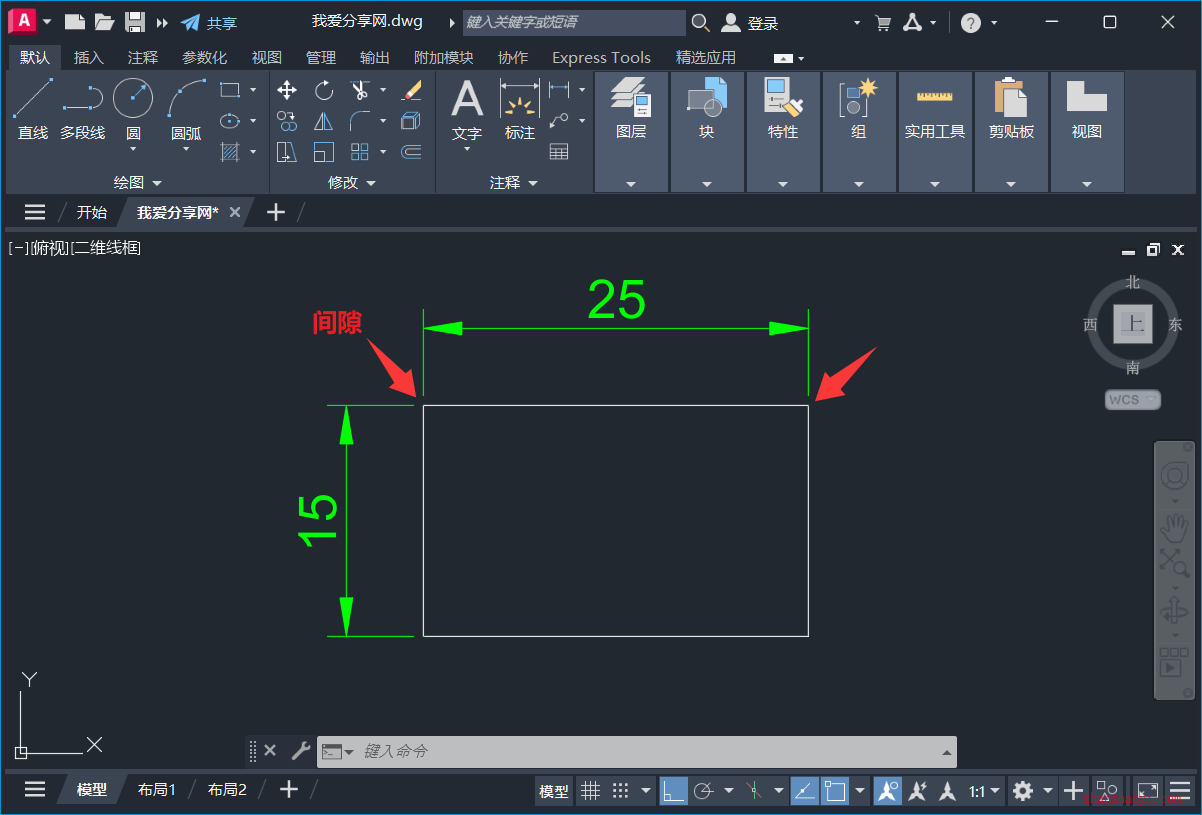Click the keyword search box in title bar
The height and width of the screenshot is (815, 1202).
574,22
